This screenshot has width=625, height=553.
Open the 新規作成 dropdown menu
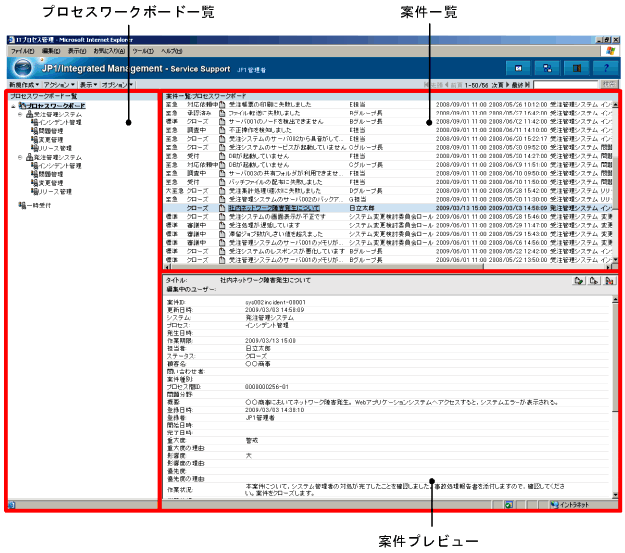[x=24, y=85]
